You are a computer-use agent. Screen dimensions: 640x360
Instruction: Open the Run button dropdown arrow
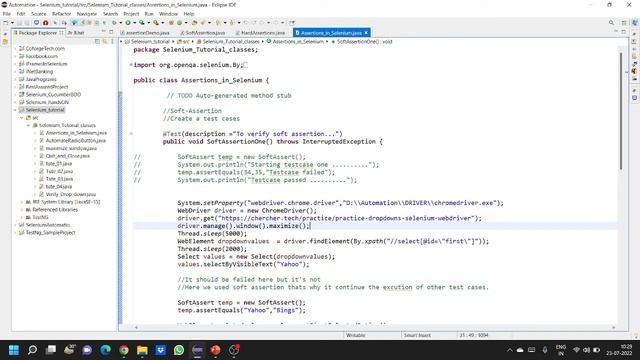[134, 23]
